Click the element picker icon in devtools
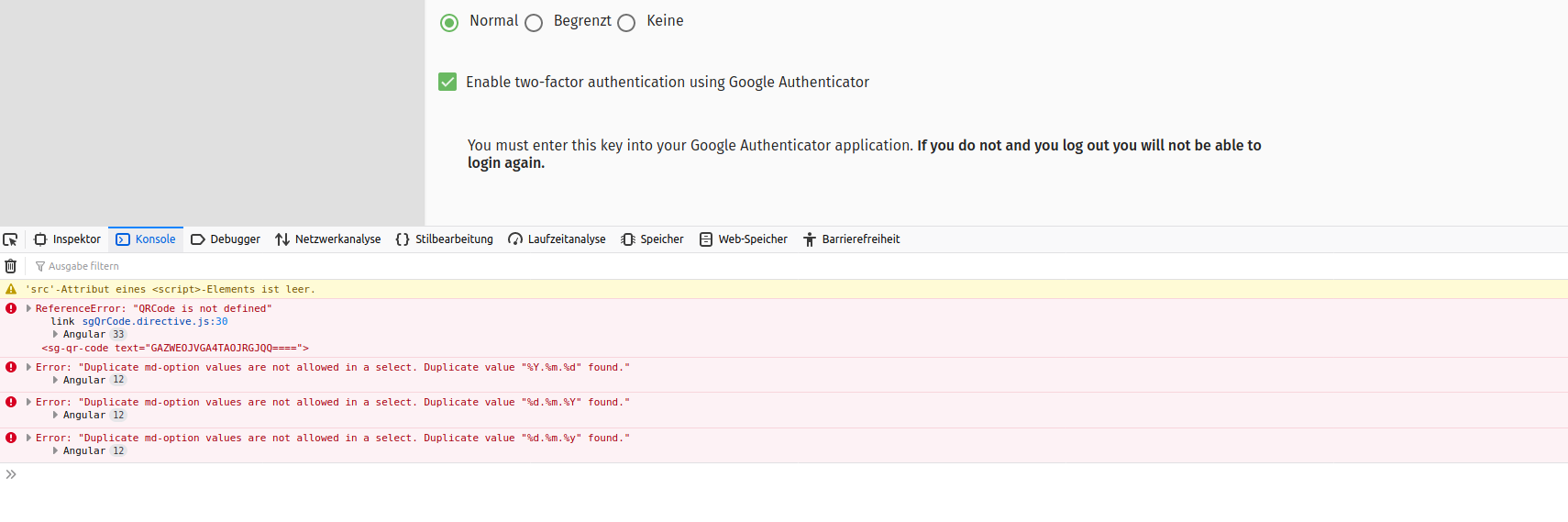The height and width of the screenshot is (522, 1568). tap(10, 239)
